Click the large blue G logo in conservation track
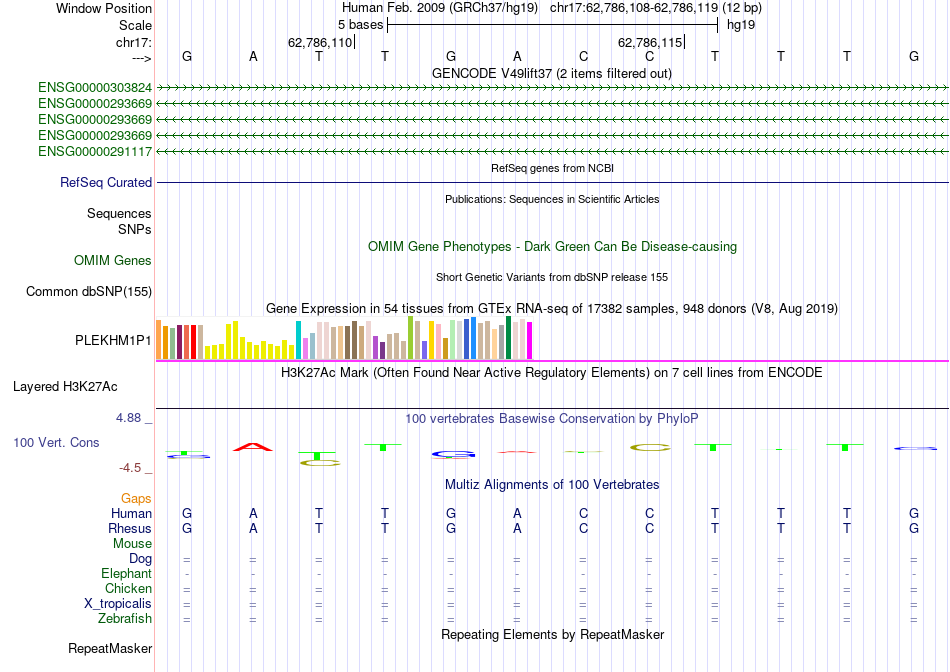 click(454, 454)
